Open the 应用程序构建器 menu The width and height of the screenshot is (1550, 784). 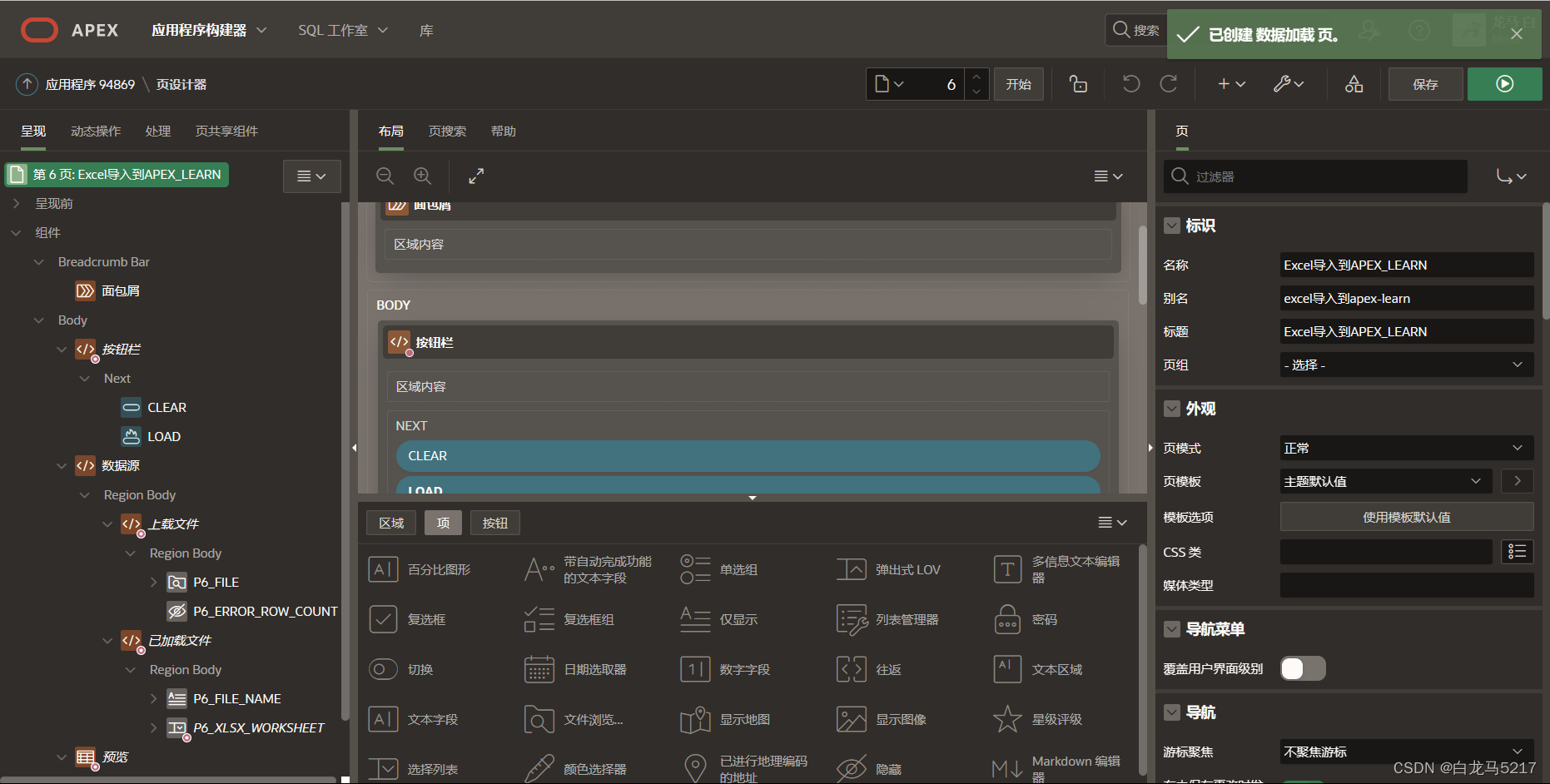click(x=209, y=30)
